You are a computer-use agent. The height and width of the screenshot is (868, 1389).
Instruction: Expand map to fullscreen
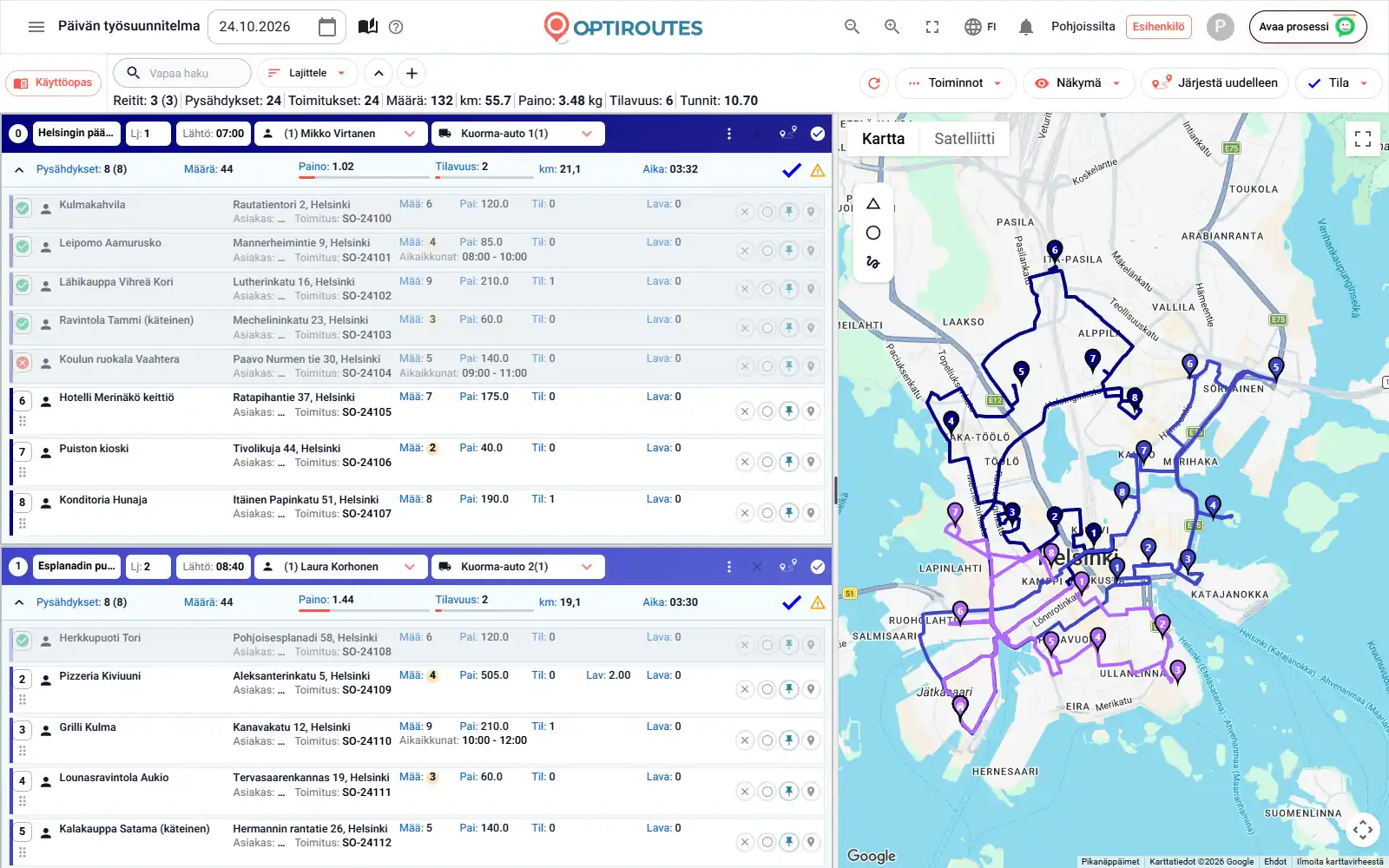(1363, 139)
